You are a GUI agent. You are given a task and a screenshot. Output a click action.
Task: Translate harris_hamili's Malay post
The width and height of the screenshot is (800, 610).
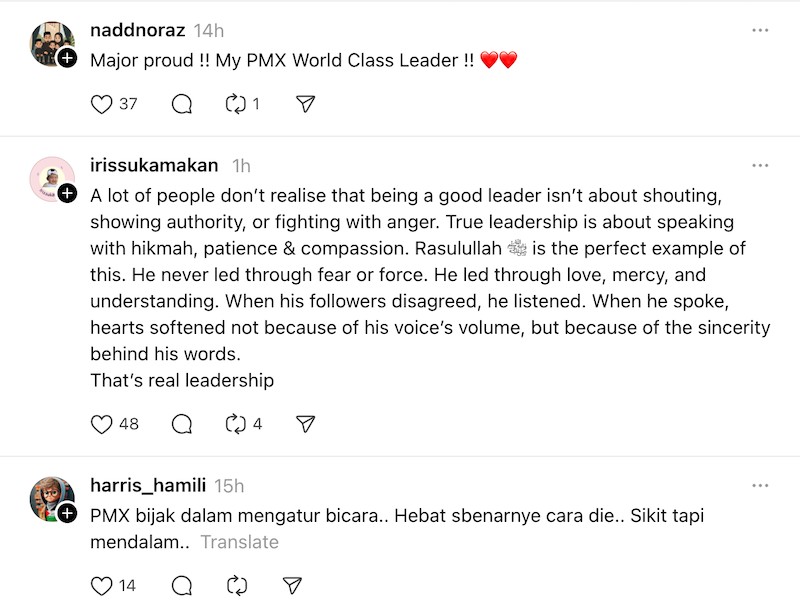tap(239, 542)
